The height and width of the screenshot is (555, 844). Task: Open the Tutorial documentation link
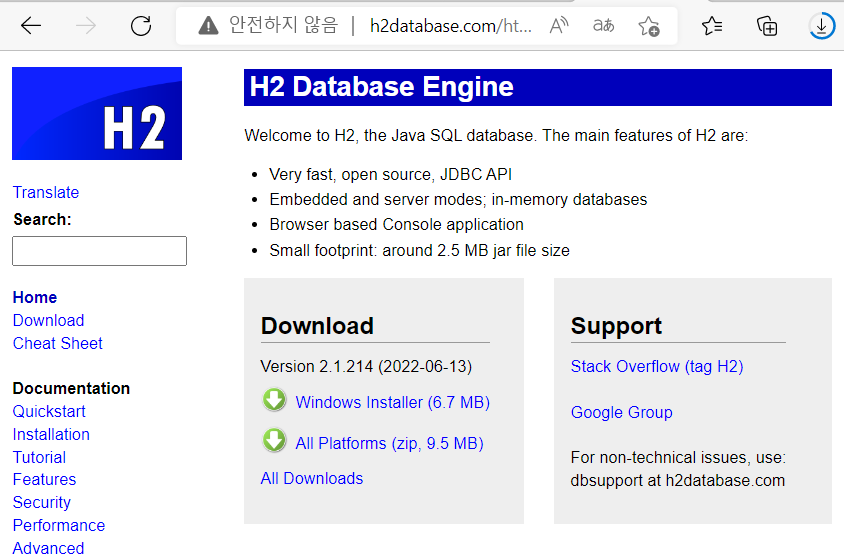point(39,458)
